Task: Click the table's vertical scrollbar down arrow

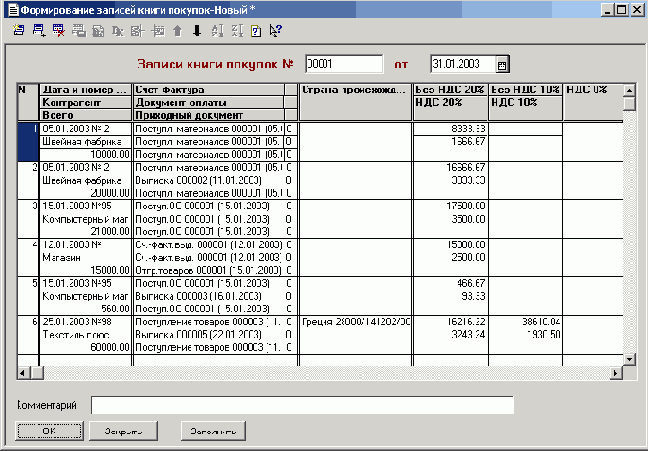Action: point(629,358)
